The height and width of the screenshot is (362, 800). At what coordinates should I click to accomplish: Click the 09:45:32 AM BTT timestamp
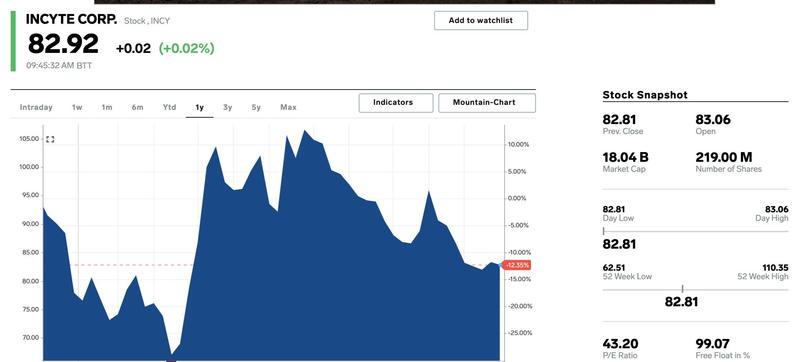coord(59,66)
